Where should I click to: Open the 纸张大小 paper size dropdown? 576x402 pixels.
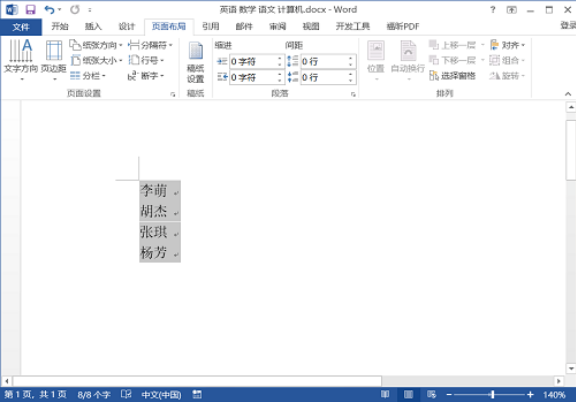96,60
